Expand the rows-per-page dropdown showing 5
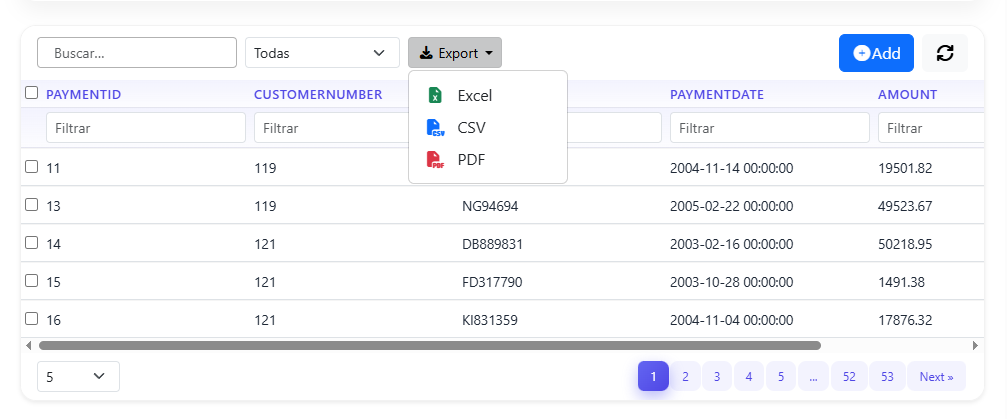 click(78, 376)
